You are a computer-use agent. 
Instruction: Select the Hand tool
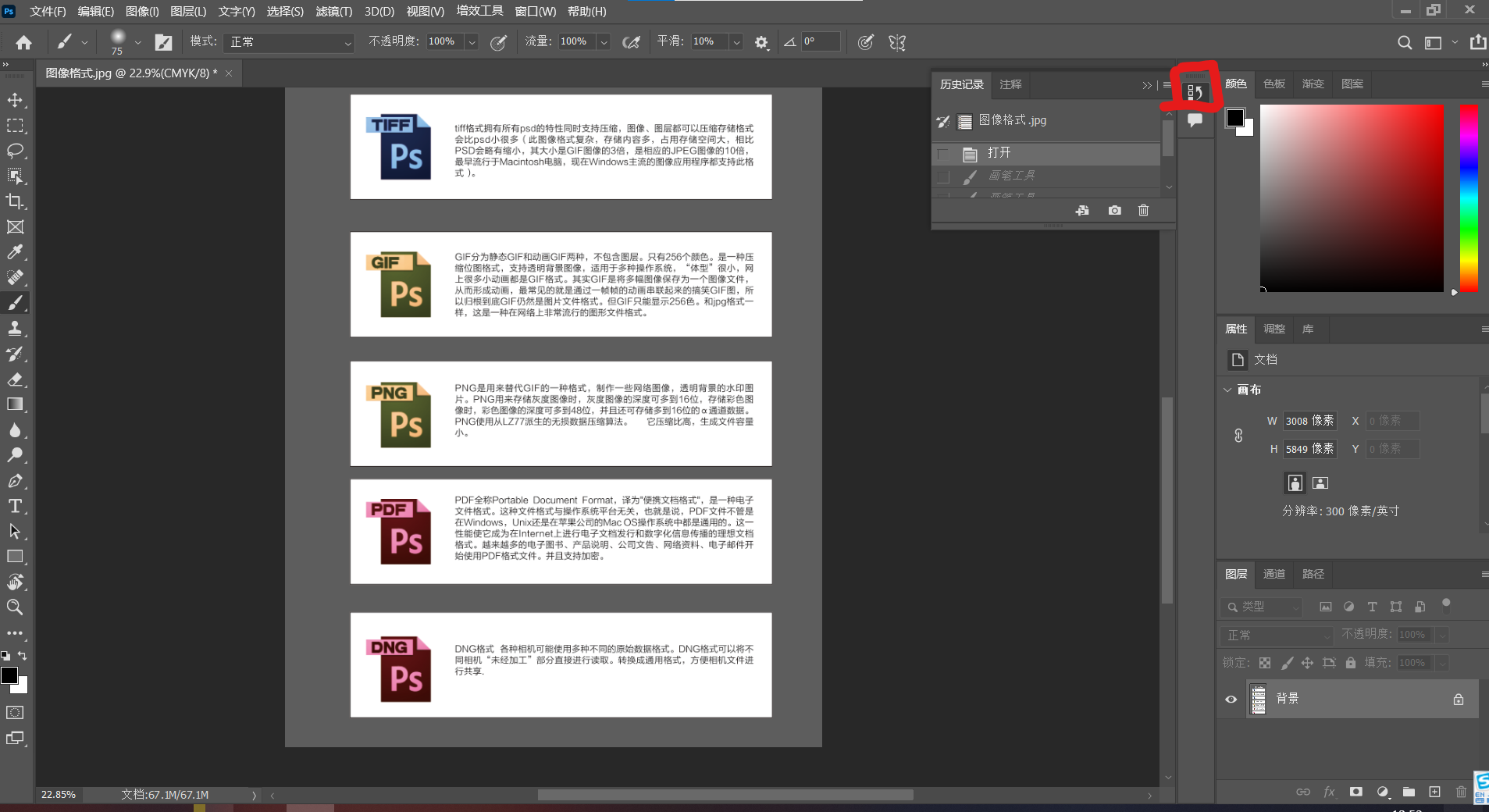click(x=15, y=582)
